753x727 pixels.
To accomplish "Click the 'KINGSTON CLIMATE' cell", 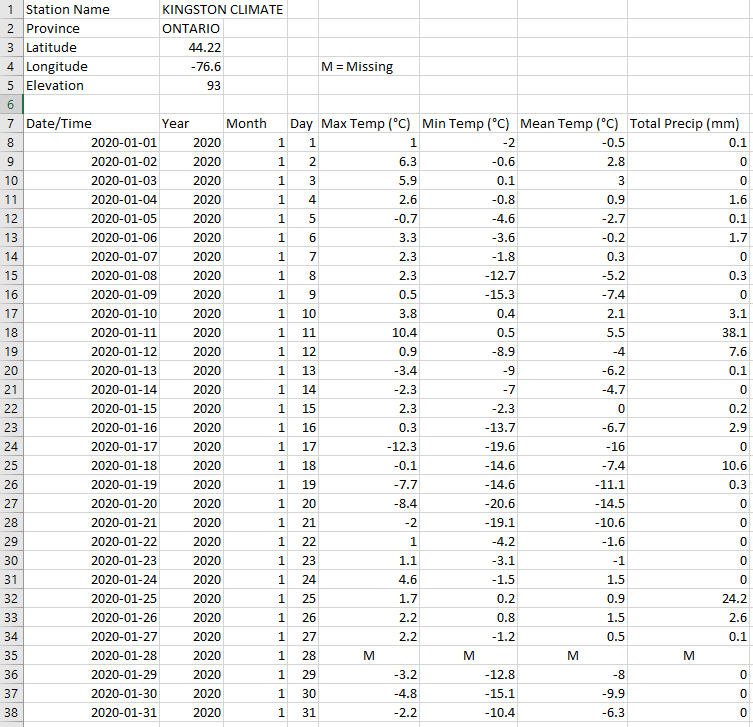I will tap(223, 10).
